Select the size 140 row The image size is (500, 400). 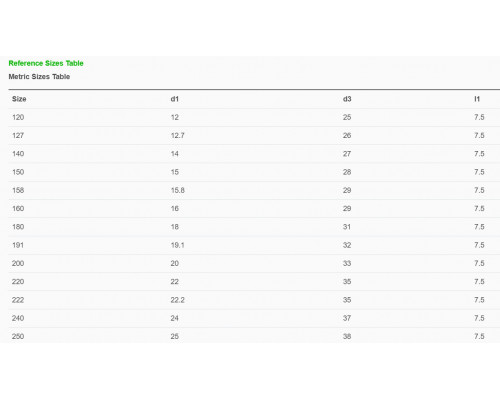(x=254, y=154)
